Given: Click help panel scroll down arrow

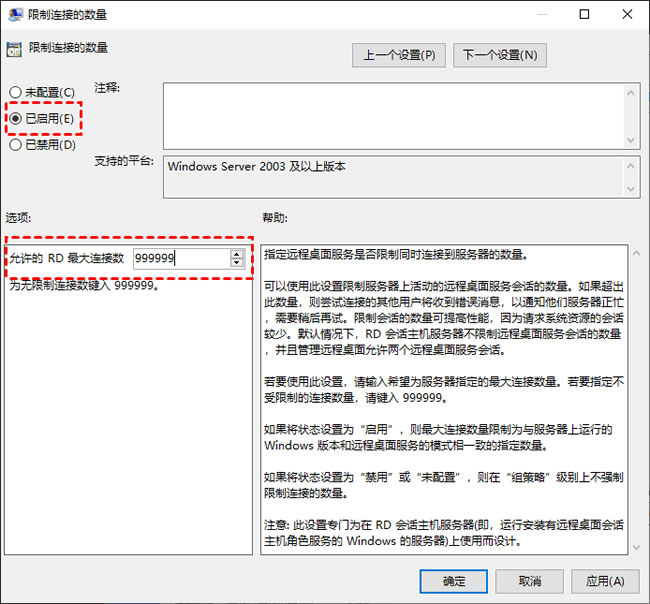Looking at the screenshot, I should 636,548.
